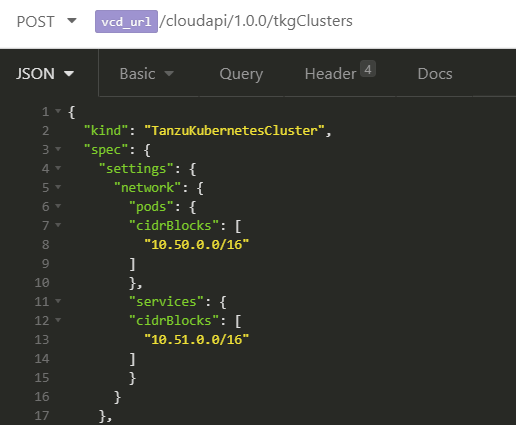Open the Basic auth tab dropdown
516x425 pixels.
147,74
